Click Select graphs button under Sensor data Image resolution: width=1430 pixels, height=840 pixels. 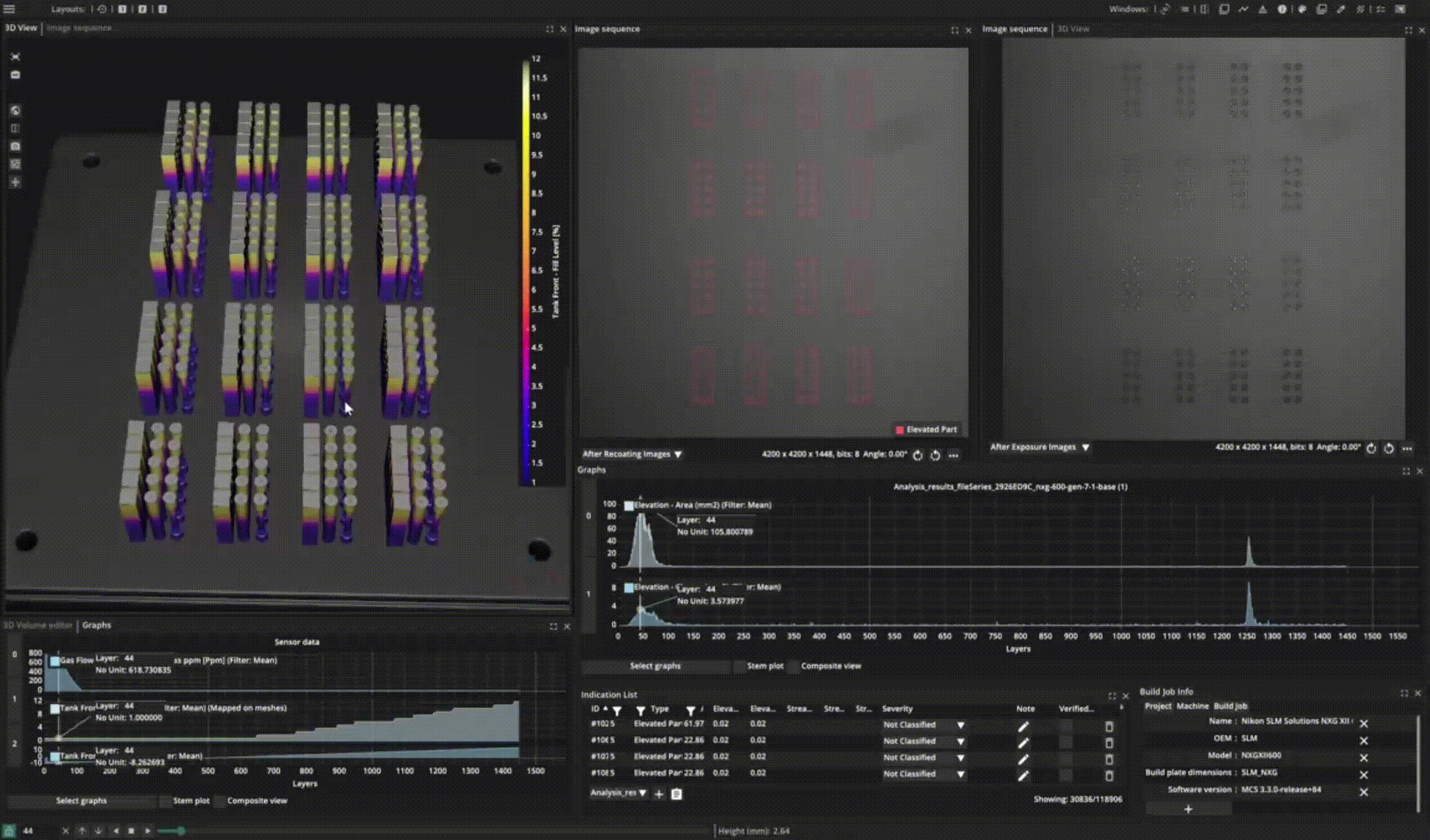pyautogui.click(x=81, y=801)
